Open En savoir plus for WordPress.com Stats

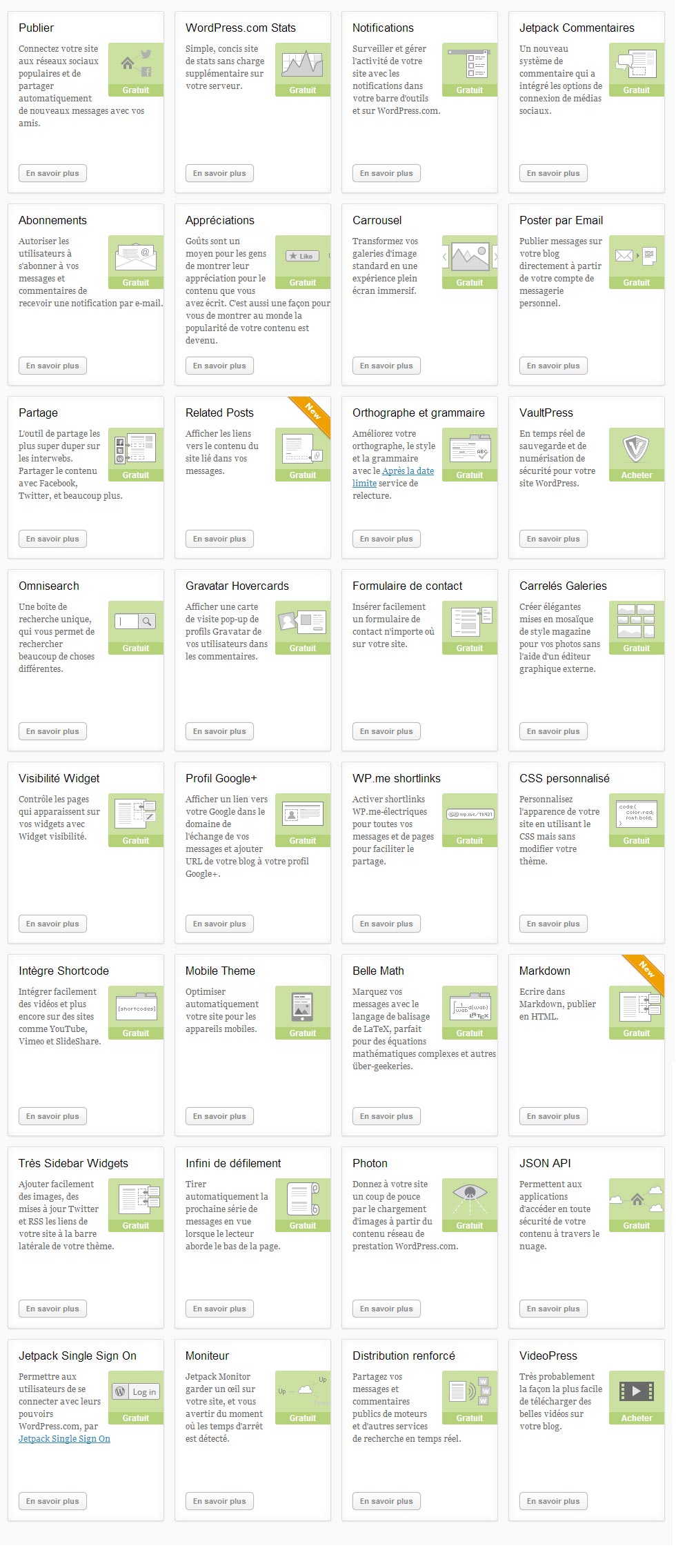click(219, 173)
